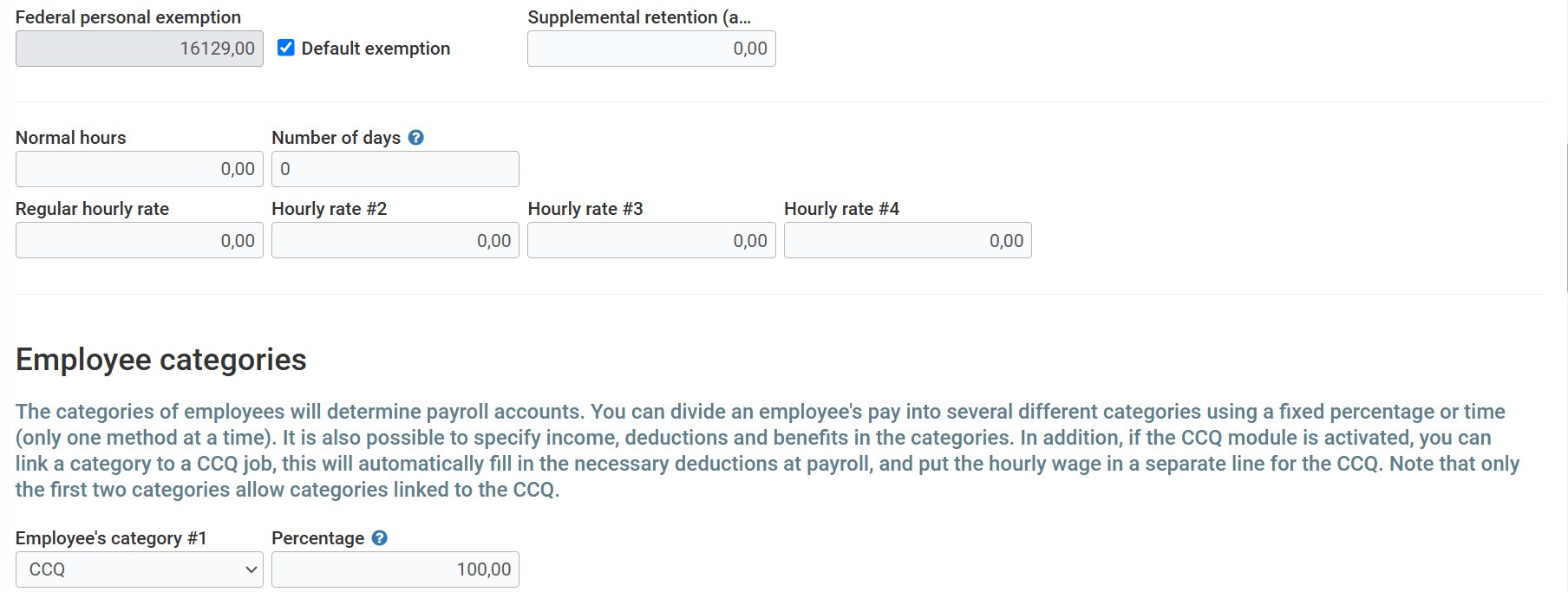Toggle the Default exemption checkbox
Screen dimensions: 1568x592
(286, 48)
